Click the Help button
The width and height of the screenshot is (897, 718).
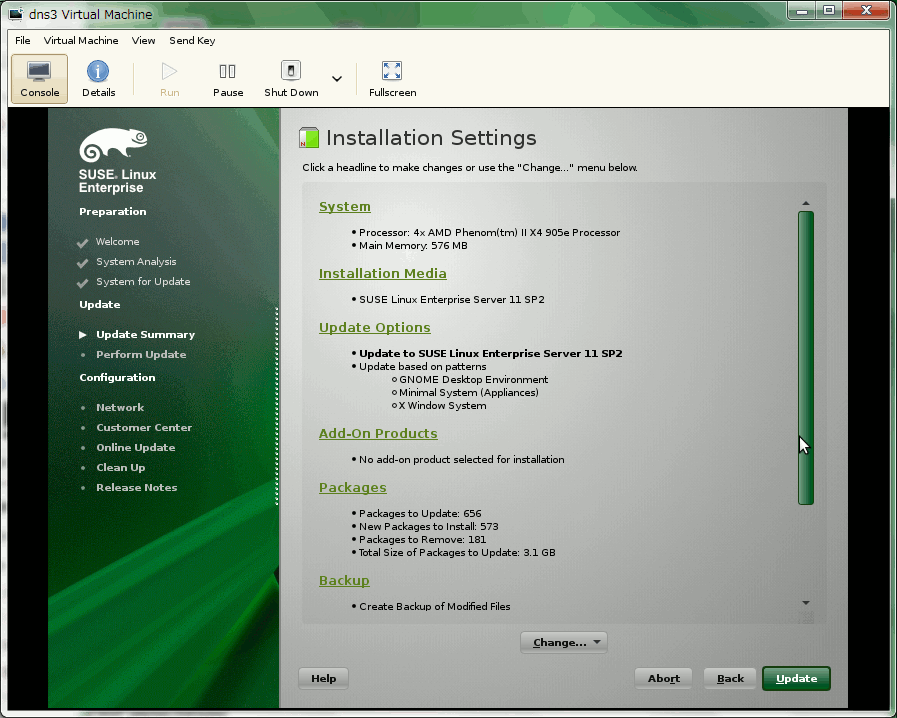(323, 679)
